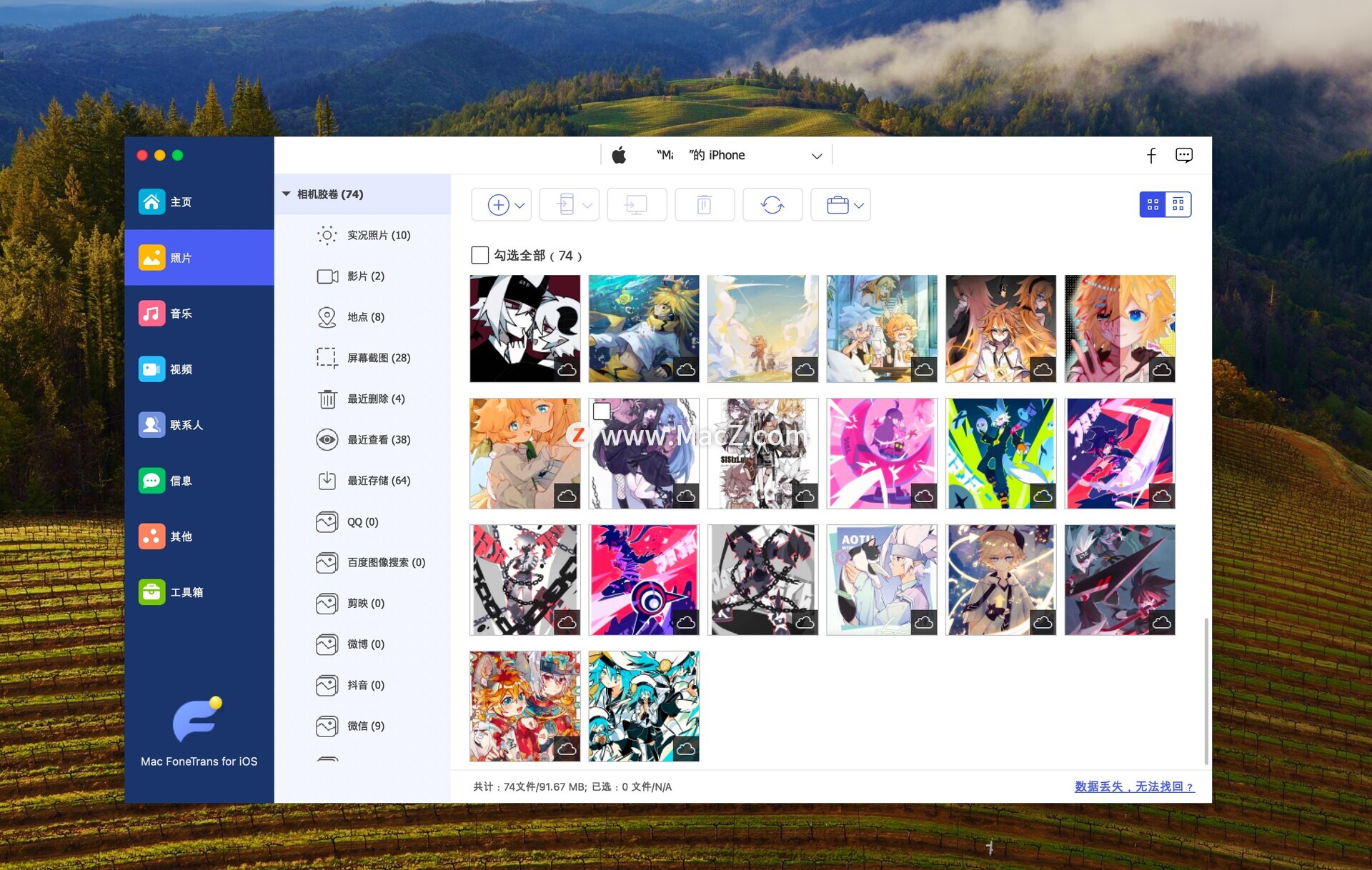Click the Mac FoneTrans for iOS logo
This screenshot has height=870, width=1372.
[x=197, y=720]
